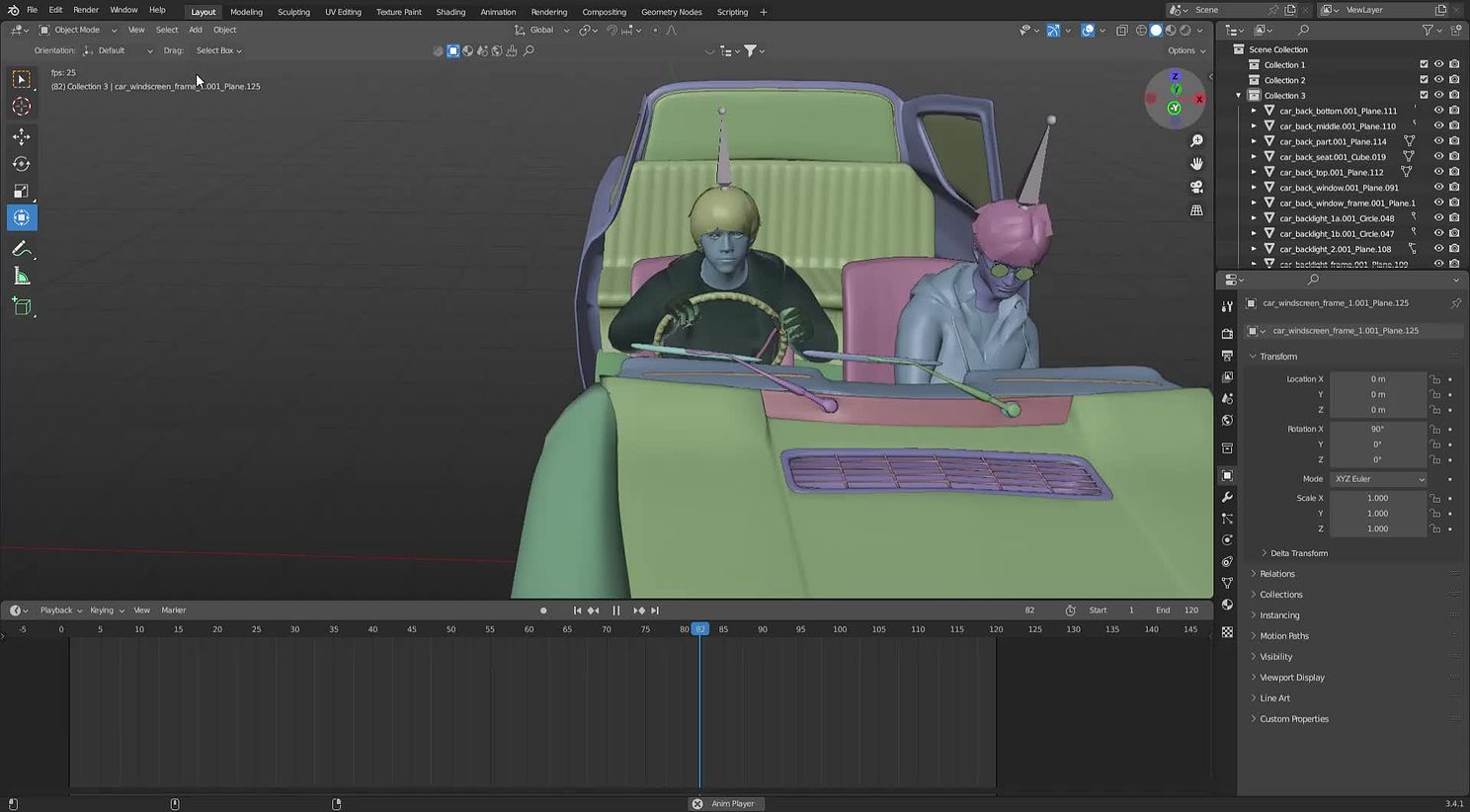Activate the Scale tool
The height and width of the screenshot is (812, 1470).
tap(22, 191)
